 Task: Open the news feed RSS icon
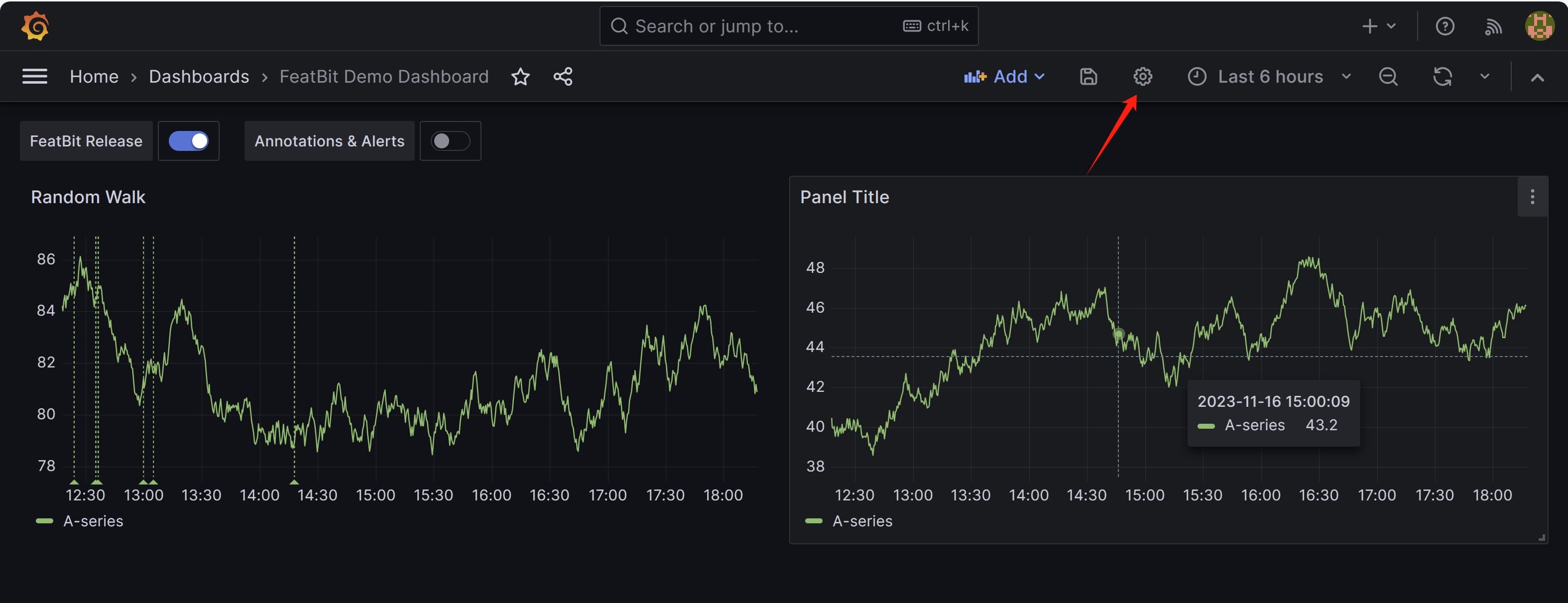[x=1492, y=26]
